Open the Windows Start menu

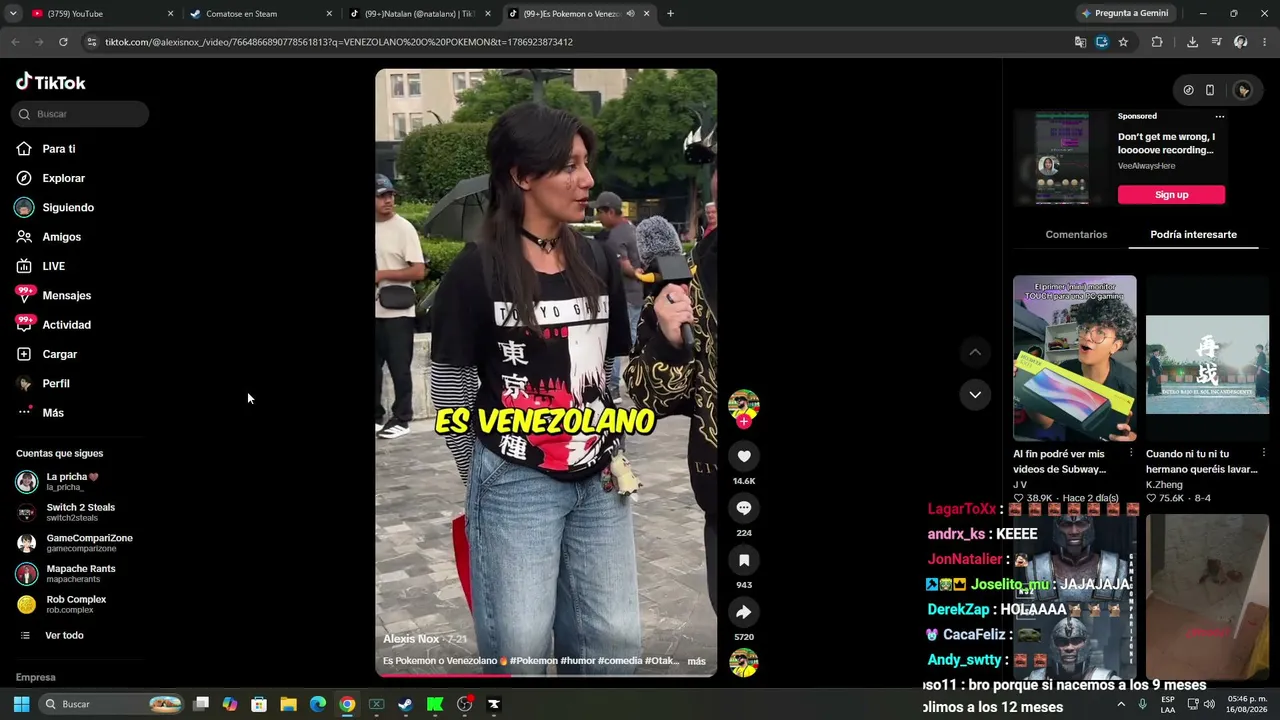point(21,704)
